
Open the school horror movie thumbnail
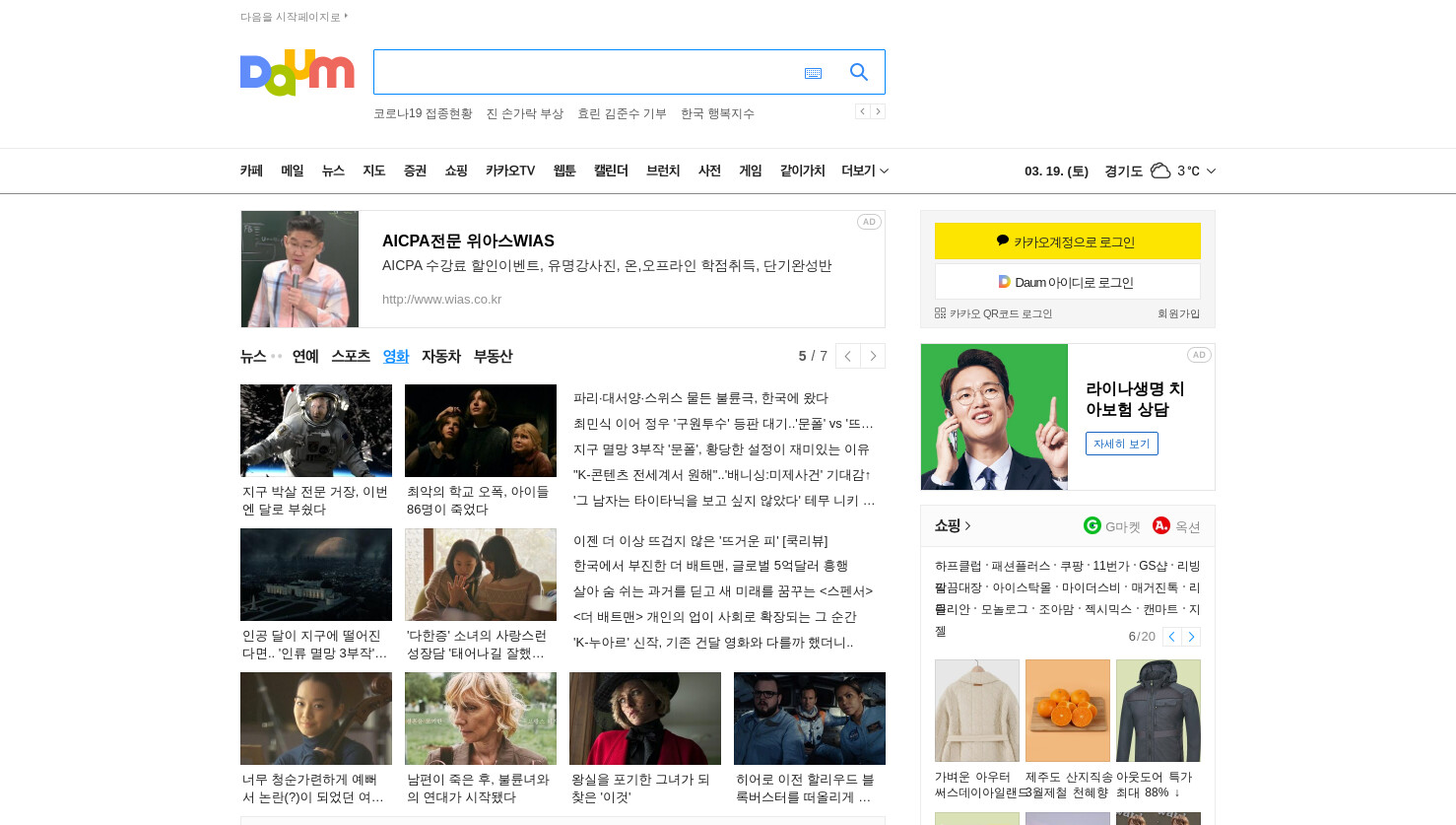coord(481,431)
